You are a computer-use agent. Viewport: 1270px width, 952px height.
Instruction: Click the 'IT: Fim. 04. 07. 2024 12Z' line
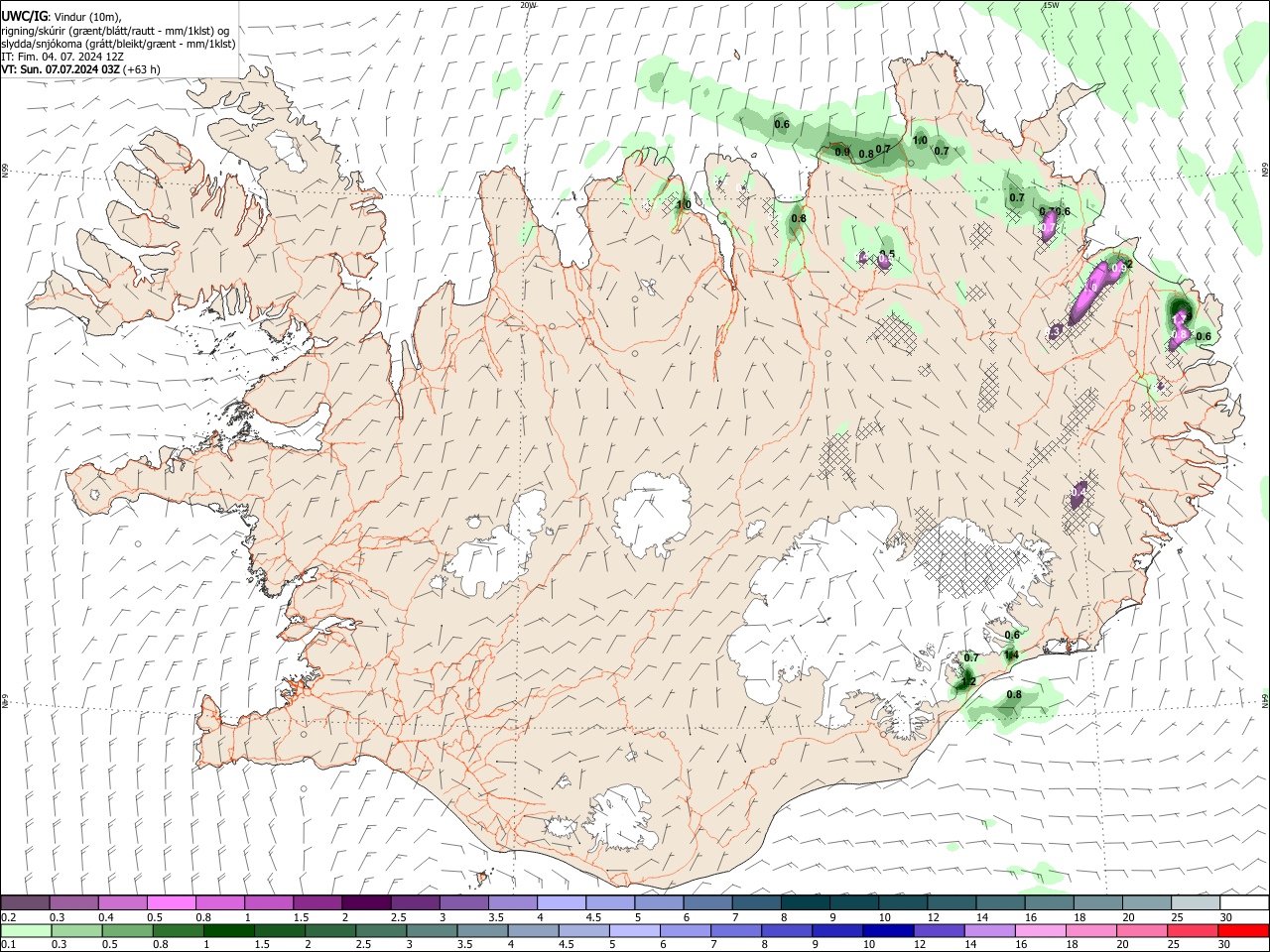pos(63,57)
